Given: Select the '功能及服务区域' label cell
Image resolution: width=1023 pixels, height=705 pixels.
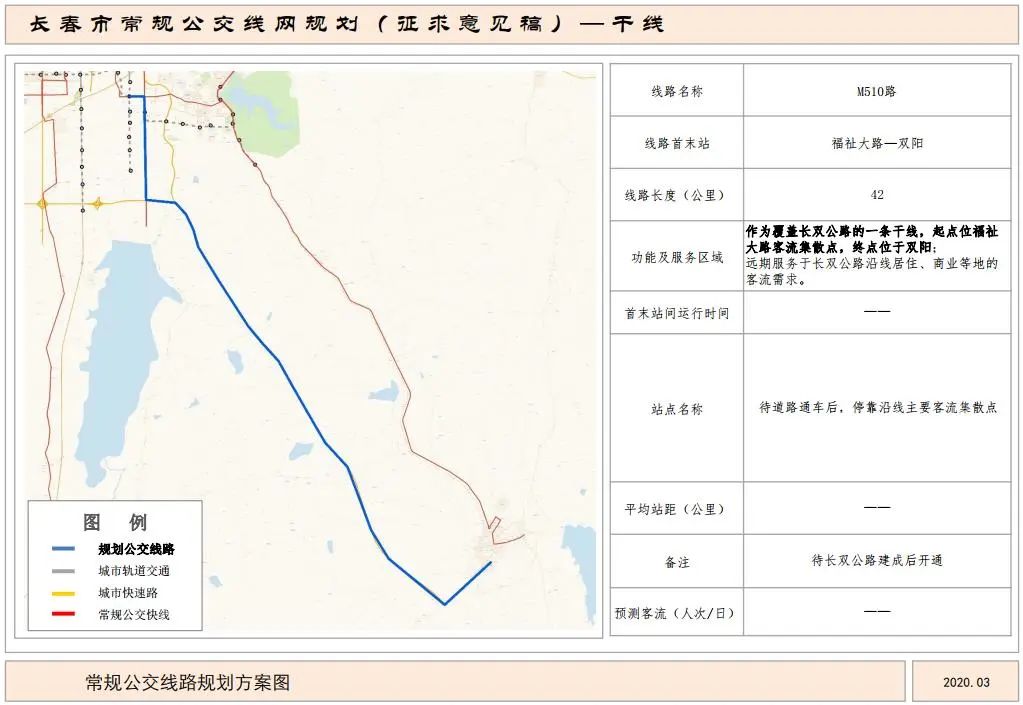Looking at the screenshot, I should (677, 256).
